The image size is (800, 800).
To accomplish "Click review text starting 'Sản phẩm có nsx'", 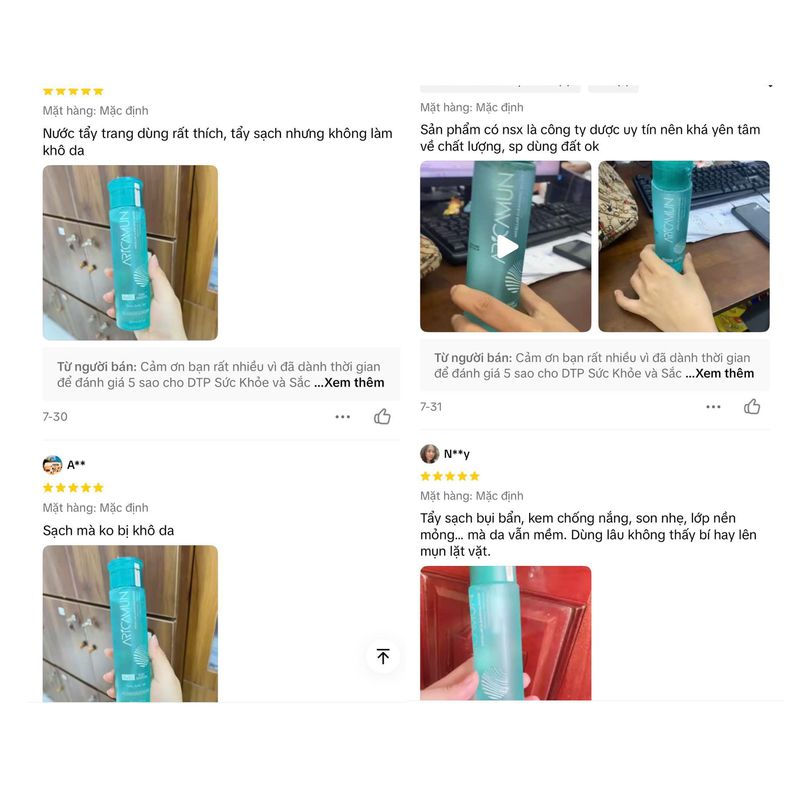I will click(x=590, y=138).
